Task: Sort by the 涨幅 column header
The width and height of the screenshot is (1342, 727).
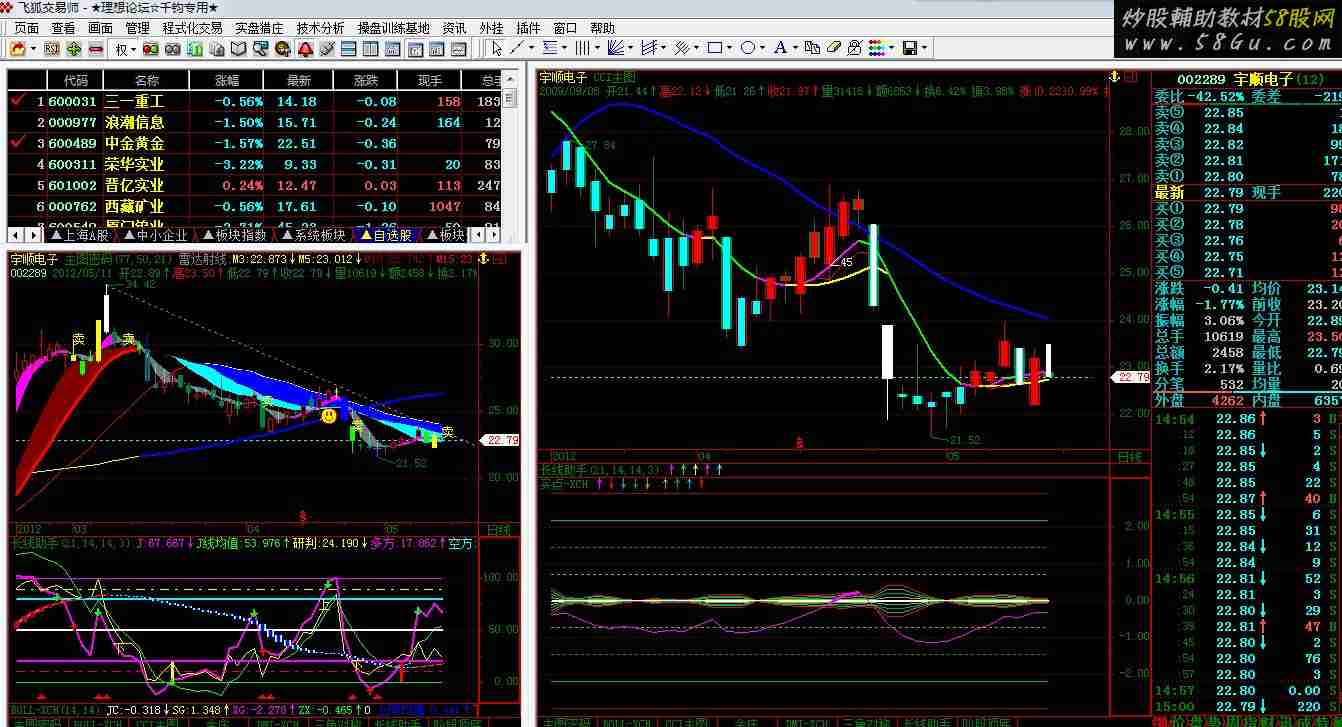Action: point(227,80)
